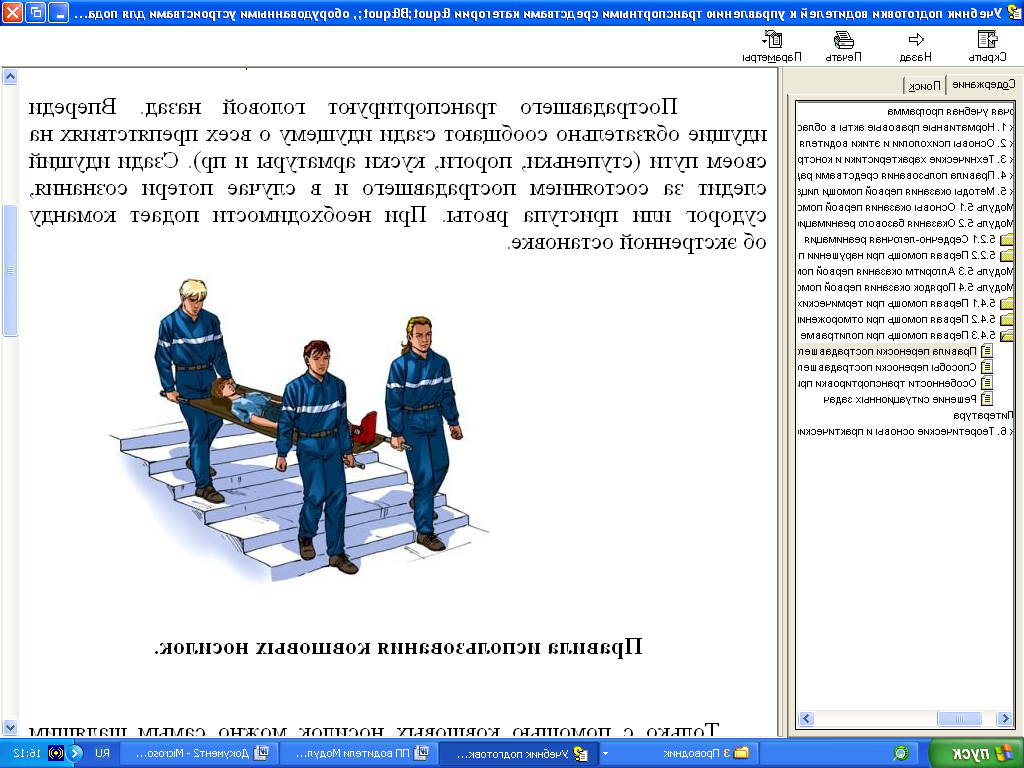
Task: Select the рабочая учебная программа tree item
Action: click(950, 112)
